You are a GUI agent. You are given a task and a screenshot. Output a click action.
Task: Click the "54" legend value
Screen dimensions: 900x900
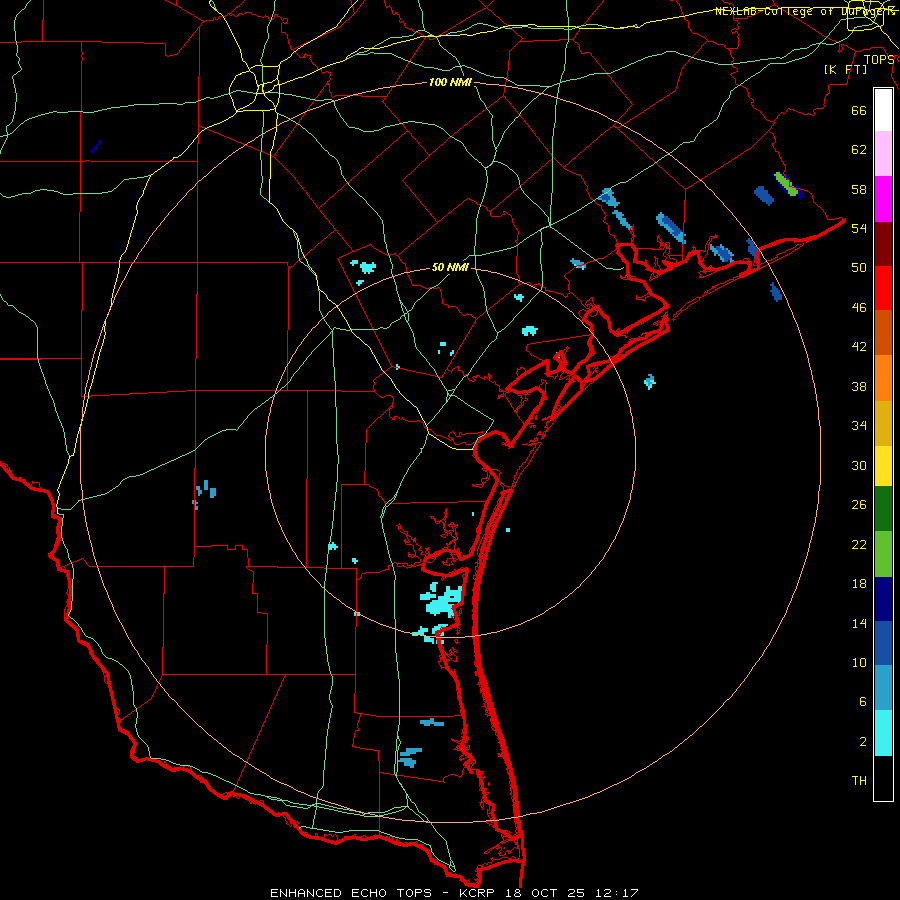tap(859, 228)
